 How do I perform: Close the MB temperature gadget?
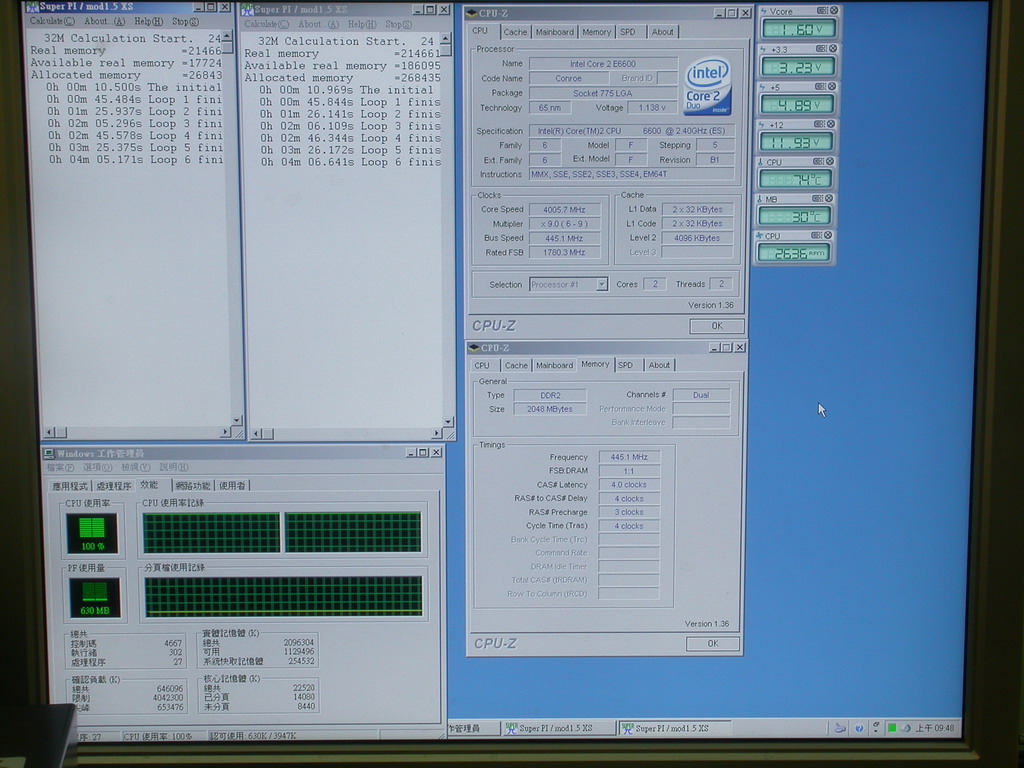(x=829, y=198)
